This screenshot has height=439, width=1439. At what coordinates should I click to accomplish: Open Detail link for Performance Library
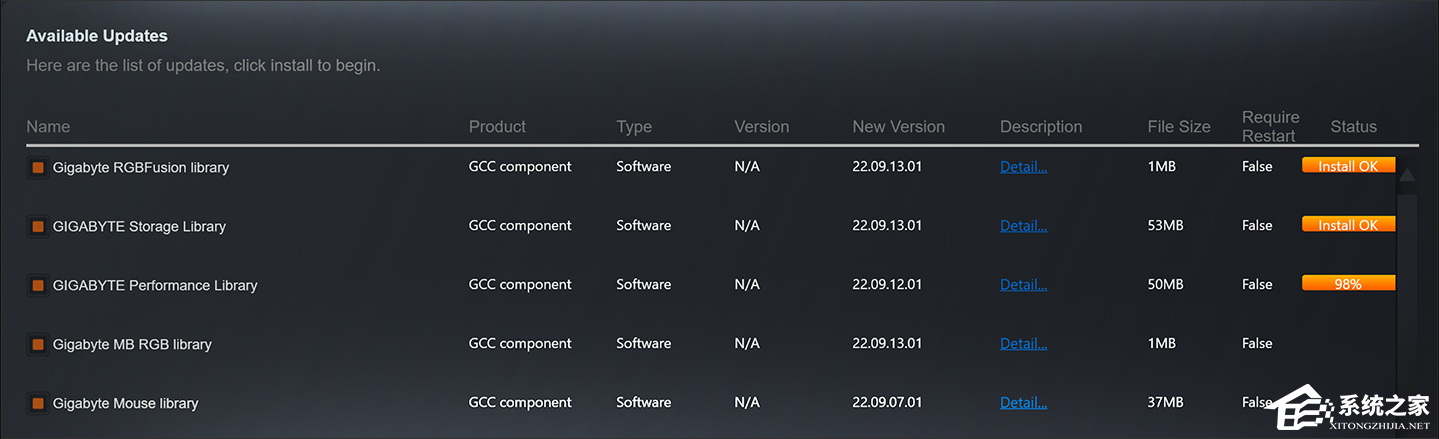1023,285
